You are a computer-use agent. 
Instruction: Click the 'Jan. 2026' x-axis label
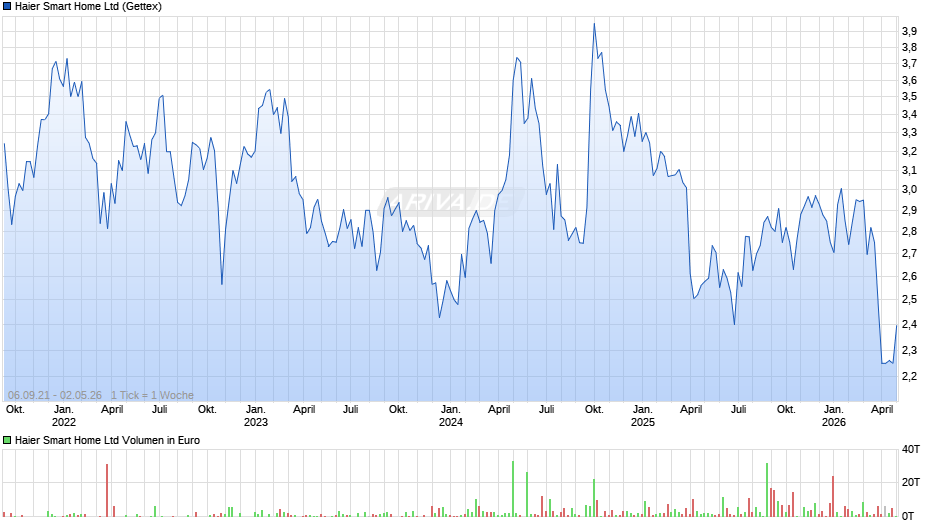pyautogui.click(x=834, y=416)
